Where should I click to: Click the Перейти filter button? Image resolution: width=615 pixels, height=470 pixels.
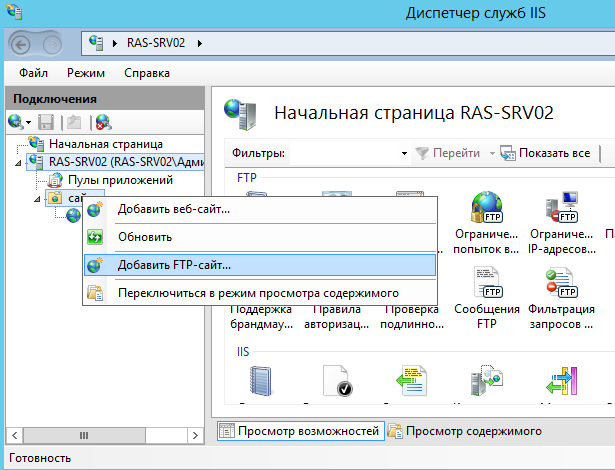pos(448,153)
